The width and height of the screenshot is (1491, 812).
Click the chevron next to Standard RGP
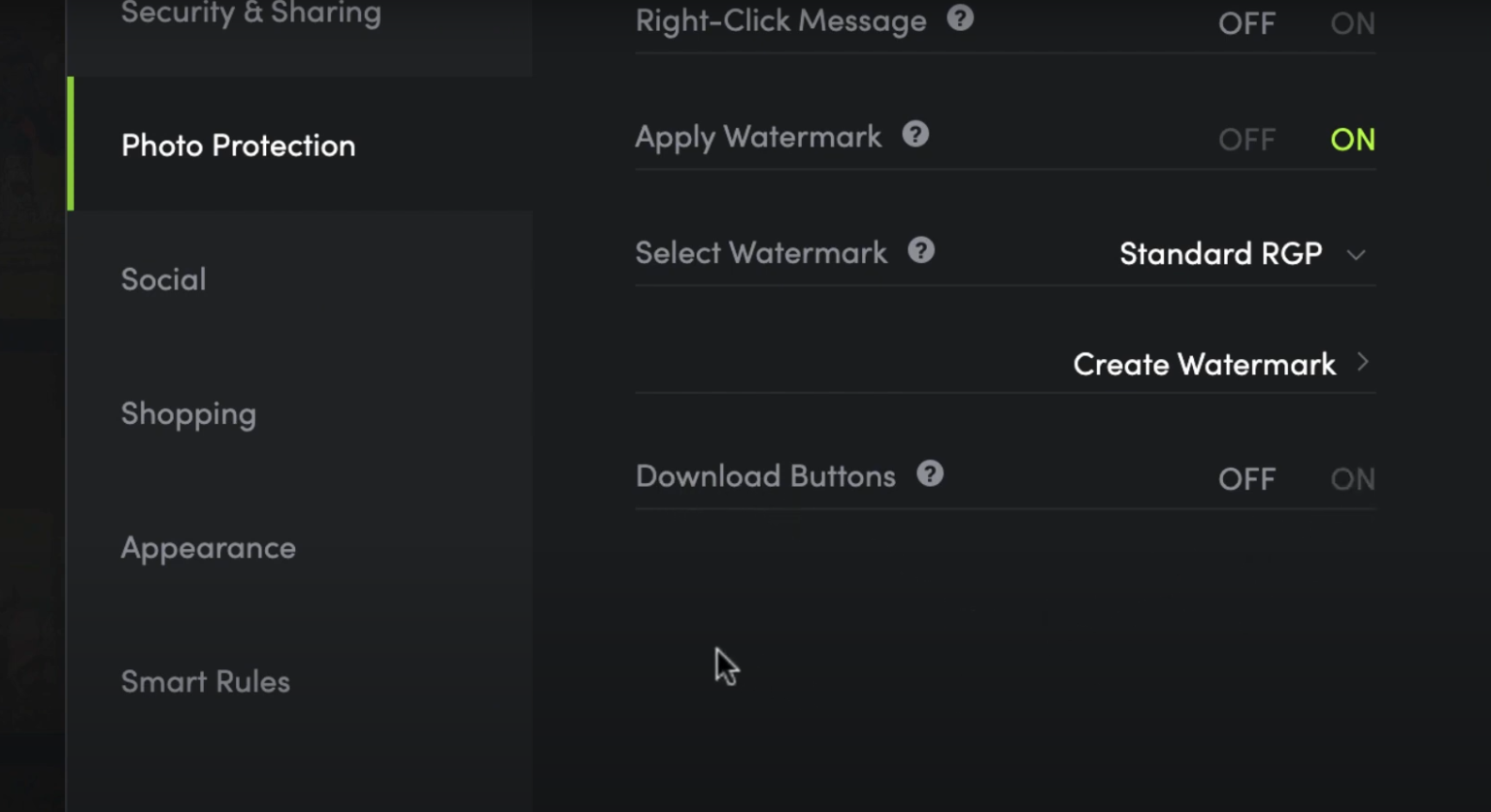[1358, 255]
